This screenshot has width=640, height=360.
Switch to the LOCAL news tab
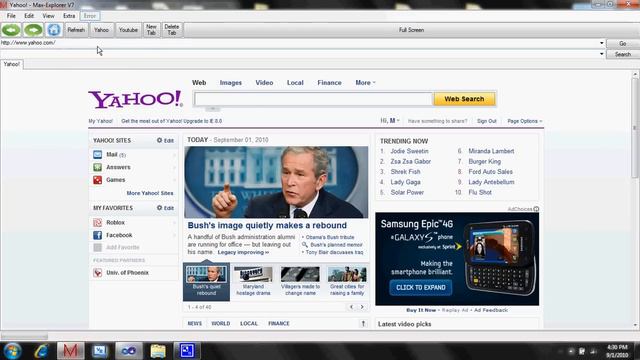[249, 323]
